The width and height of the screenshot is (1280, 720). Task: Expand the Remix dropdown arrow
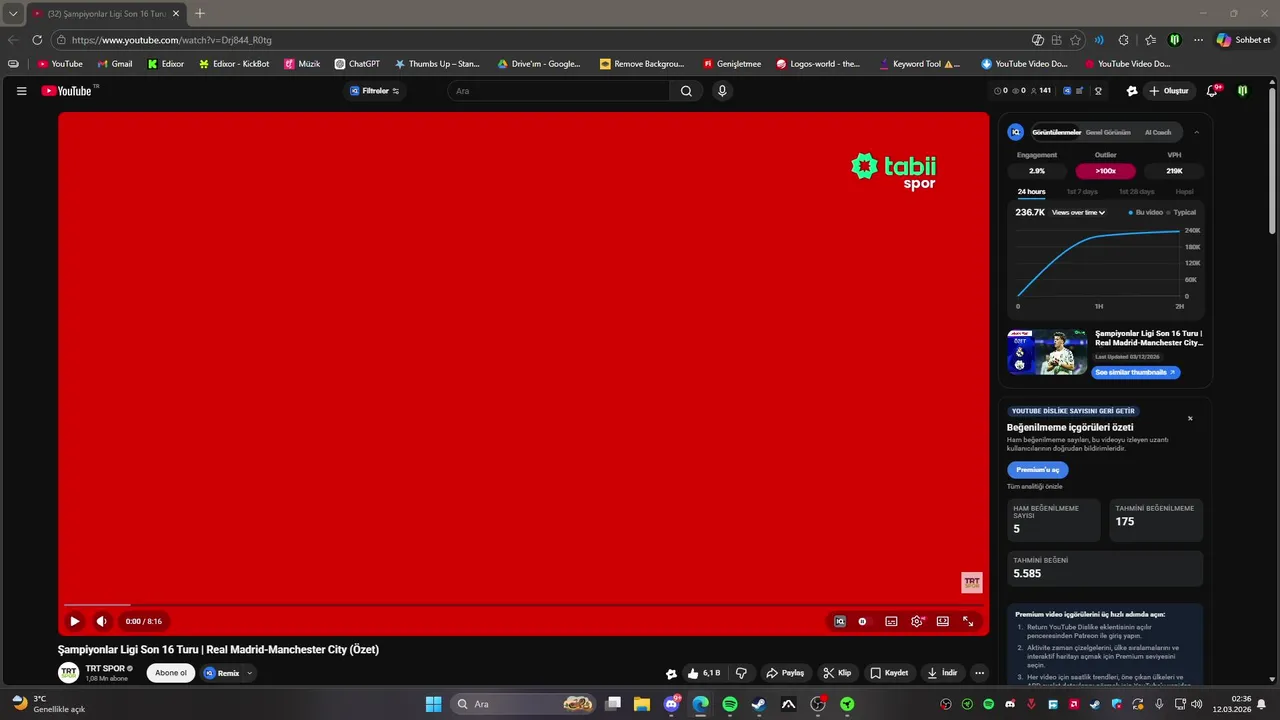[x=250, y=673]
